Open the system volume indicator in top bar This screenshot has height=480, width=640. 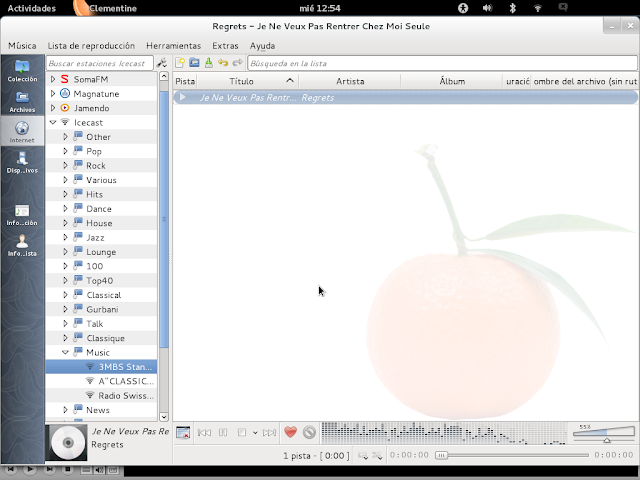[487, 8]
